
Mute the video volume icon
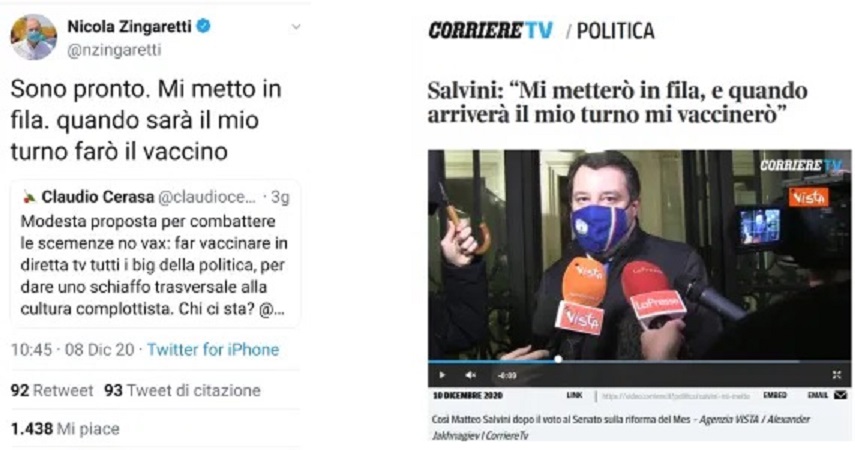[x=471, y=375]
